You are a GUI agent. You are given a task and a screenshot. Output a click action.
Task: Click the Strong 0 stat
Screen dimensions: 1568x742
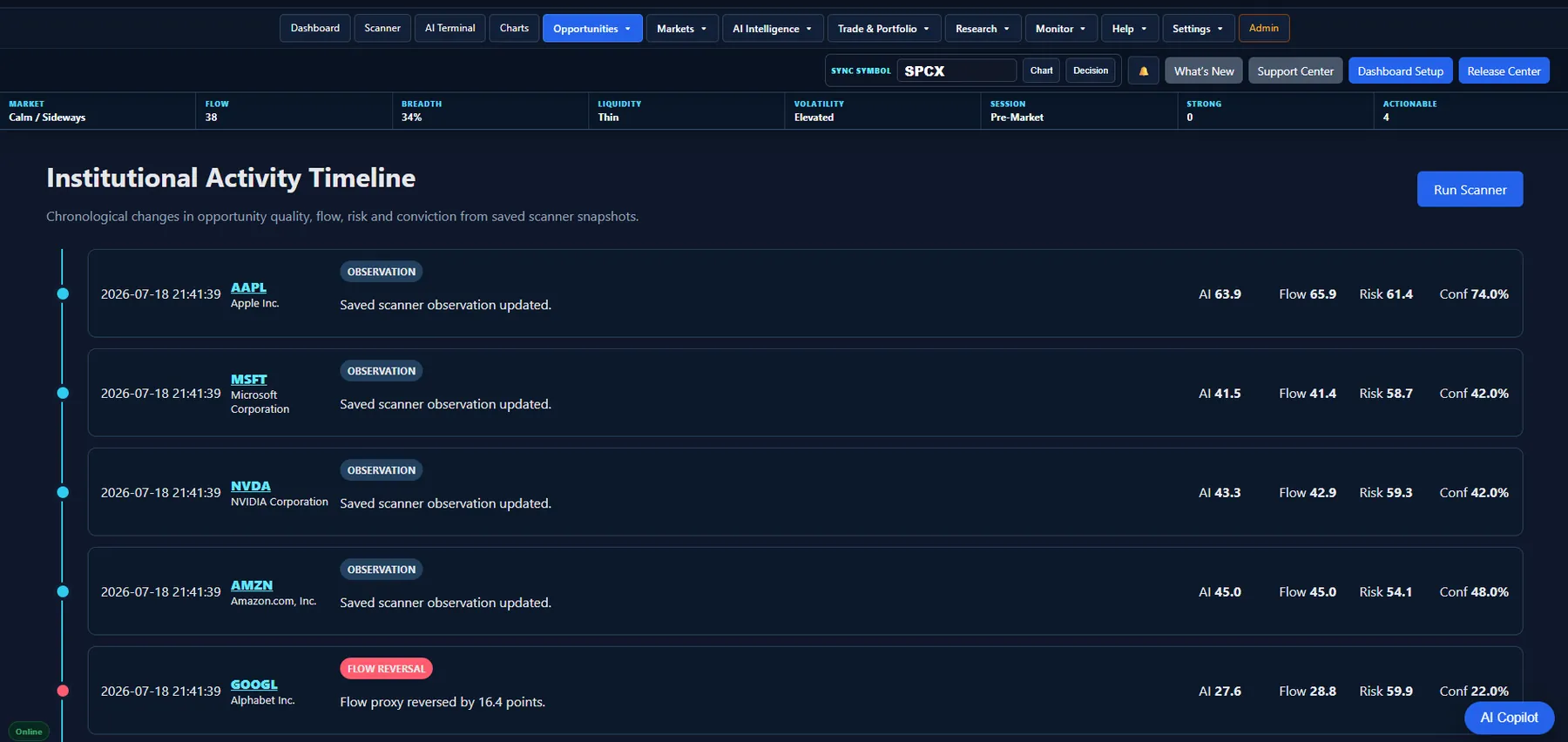tap(1275, 111)
